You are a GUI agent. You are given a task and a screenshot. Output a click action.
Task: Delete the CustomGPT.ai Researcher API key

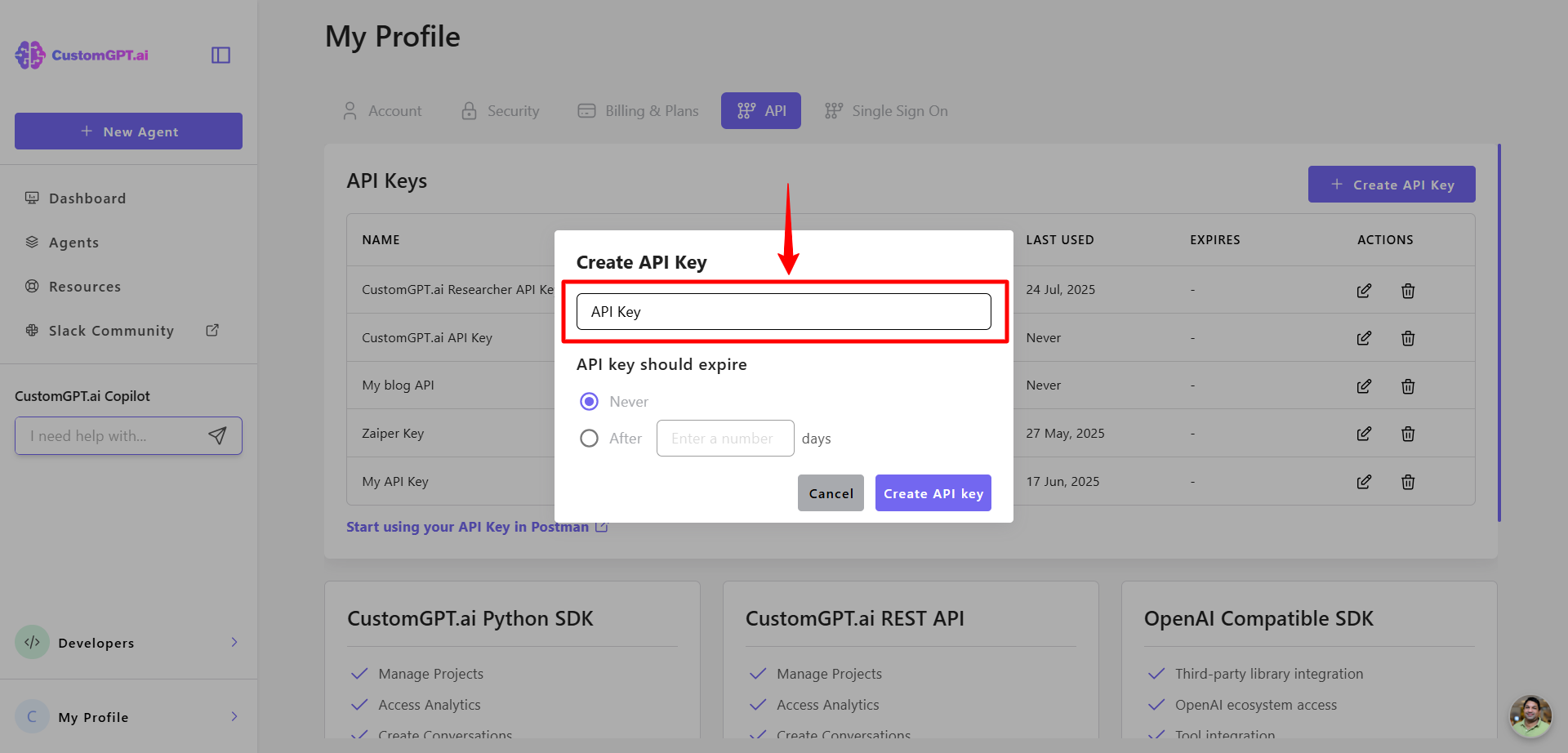[1408, 291]
